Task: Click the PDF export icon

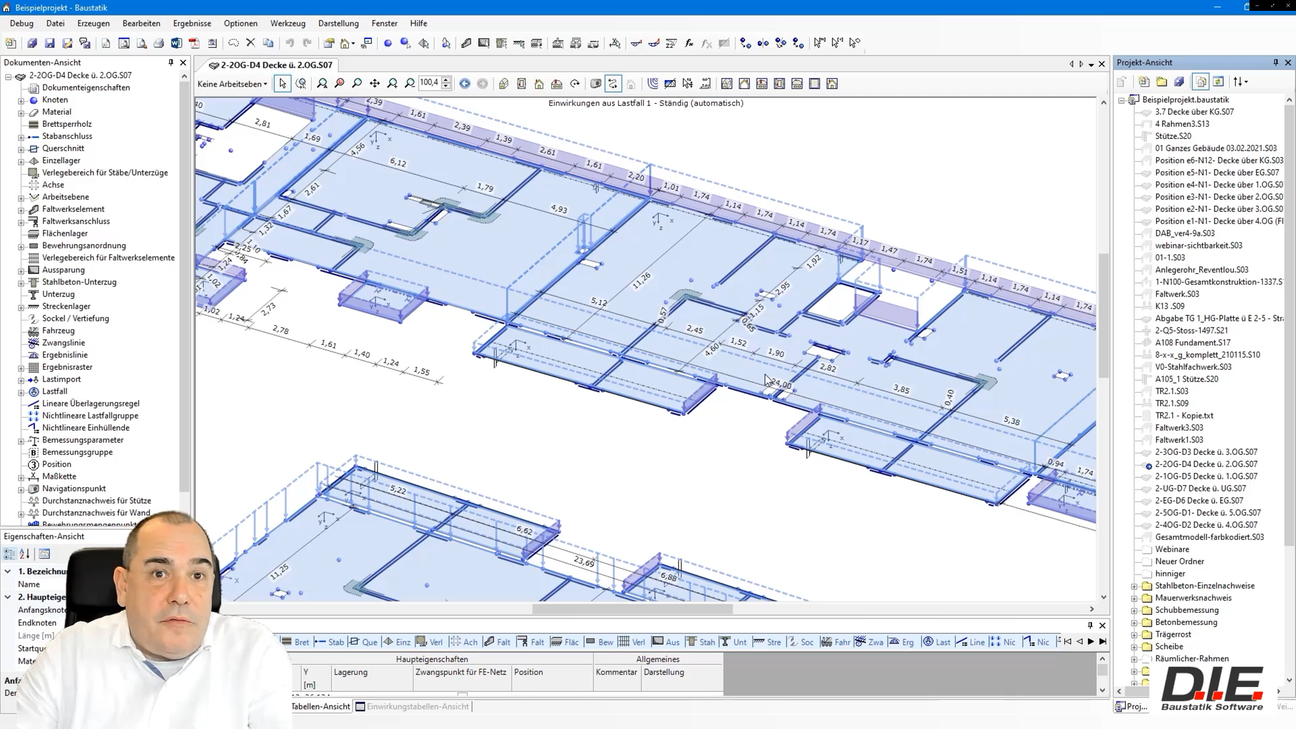Action: [194, 43]
